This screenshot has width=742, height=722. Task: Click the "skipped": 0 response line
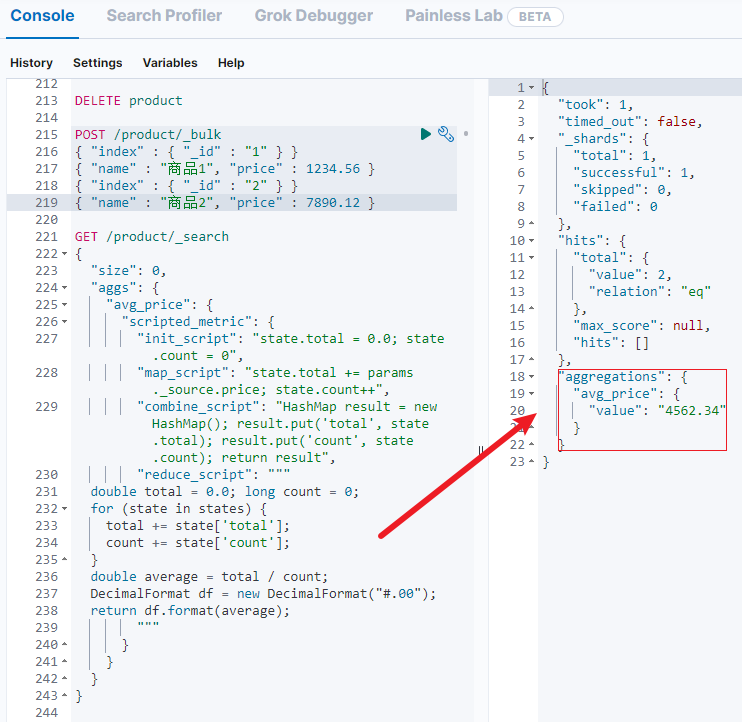click(622, 190)
